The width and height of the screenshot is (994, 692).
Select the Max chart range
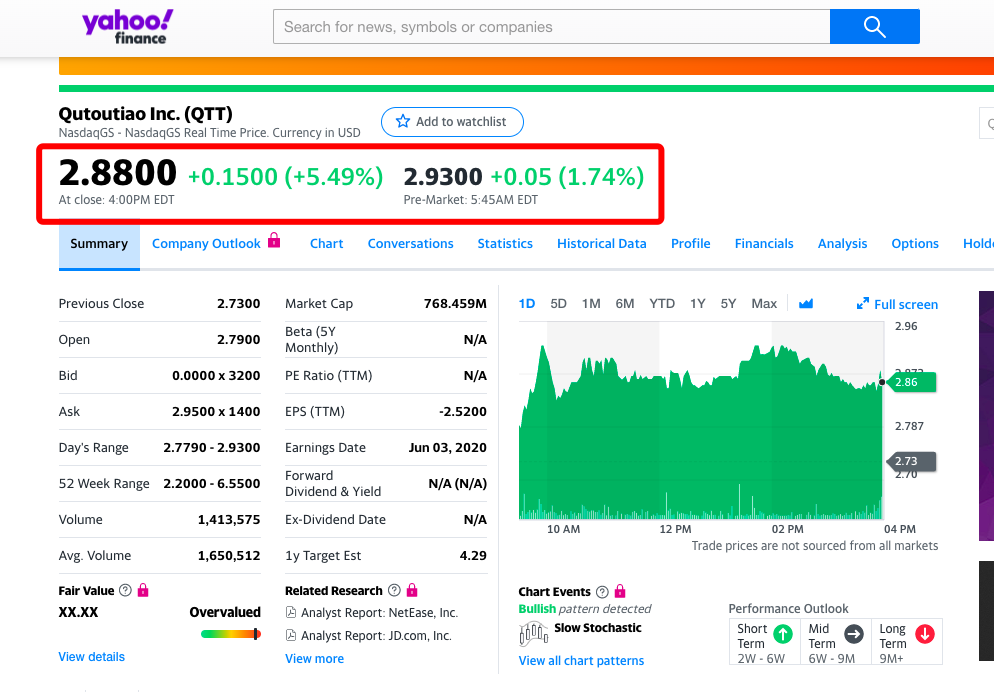coord(764,304)
